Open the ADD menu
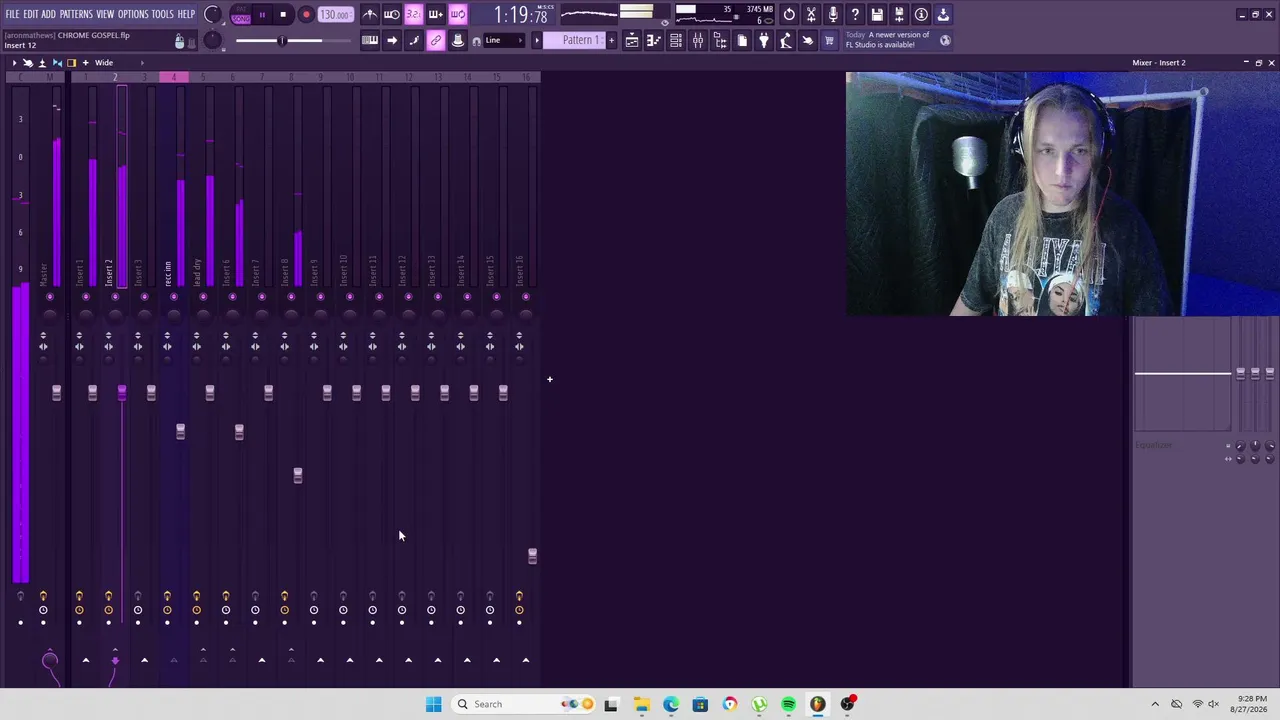 tap(48, 15)
